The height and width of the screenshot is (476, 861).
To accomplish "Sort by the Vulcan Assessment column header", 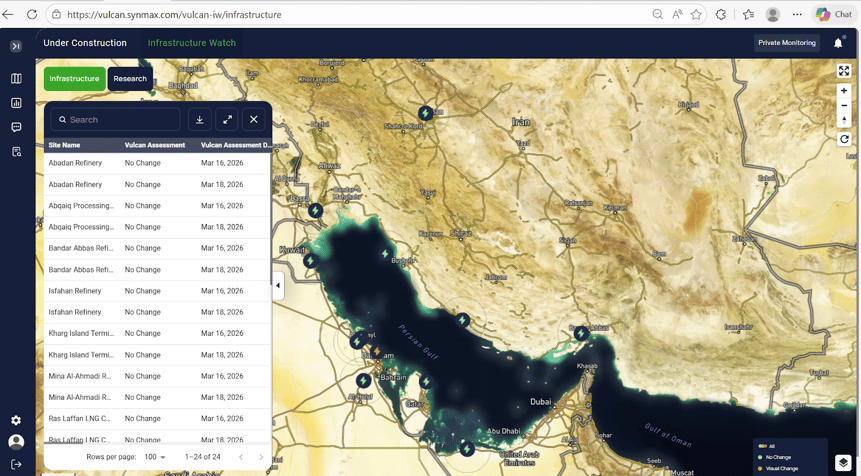I will pos(155,145).
